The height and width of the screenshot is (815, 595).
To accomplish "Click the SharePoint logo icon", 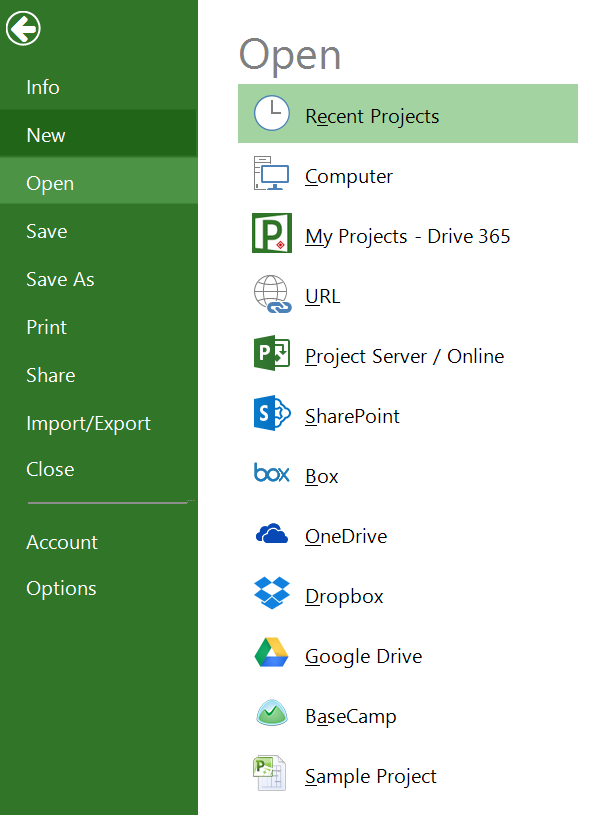I will [x=272, y=413].
